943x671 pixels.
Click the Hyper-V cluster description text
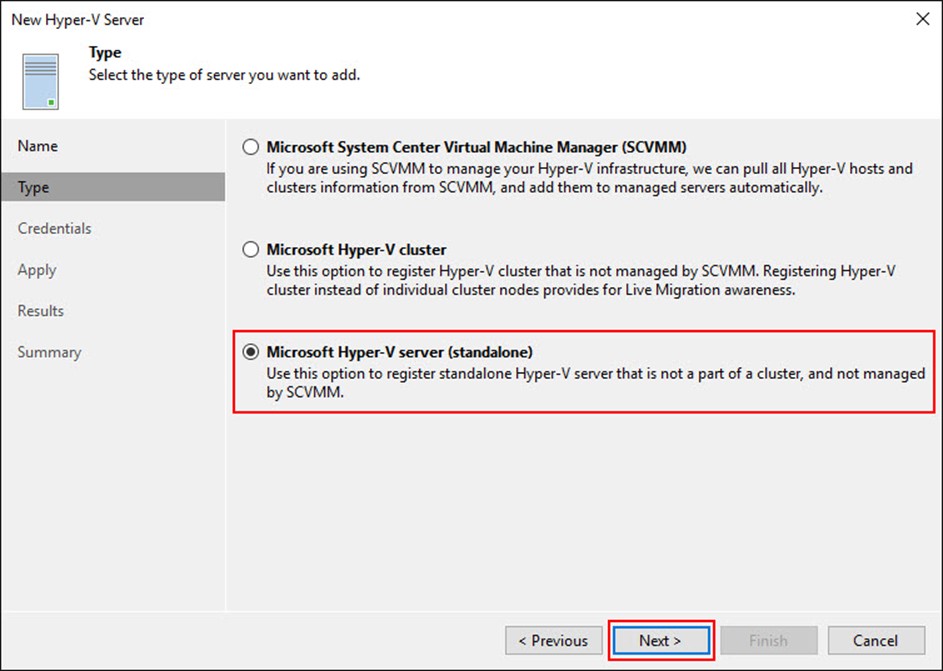581,280
